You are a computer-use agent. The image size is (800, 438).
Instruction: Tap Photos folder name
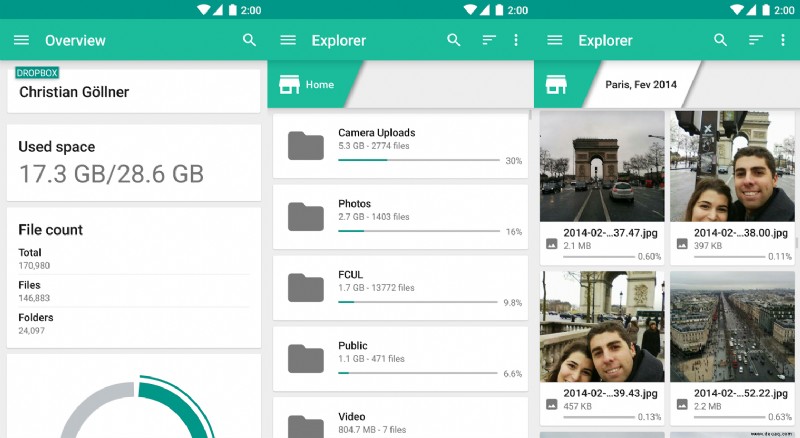click(x=355, y=204)
